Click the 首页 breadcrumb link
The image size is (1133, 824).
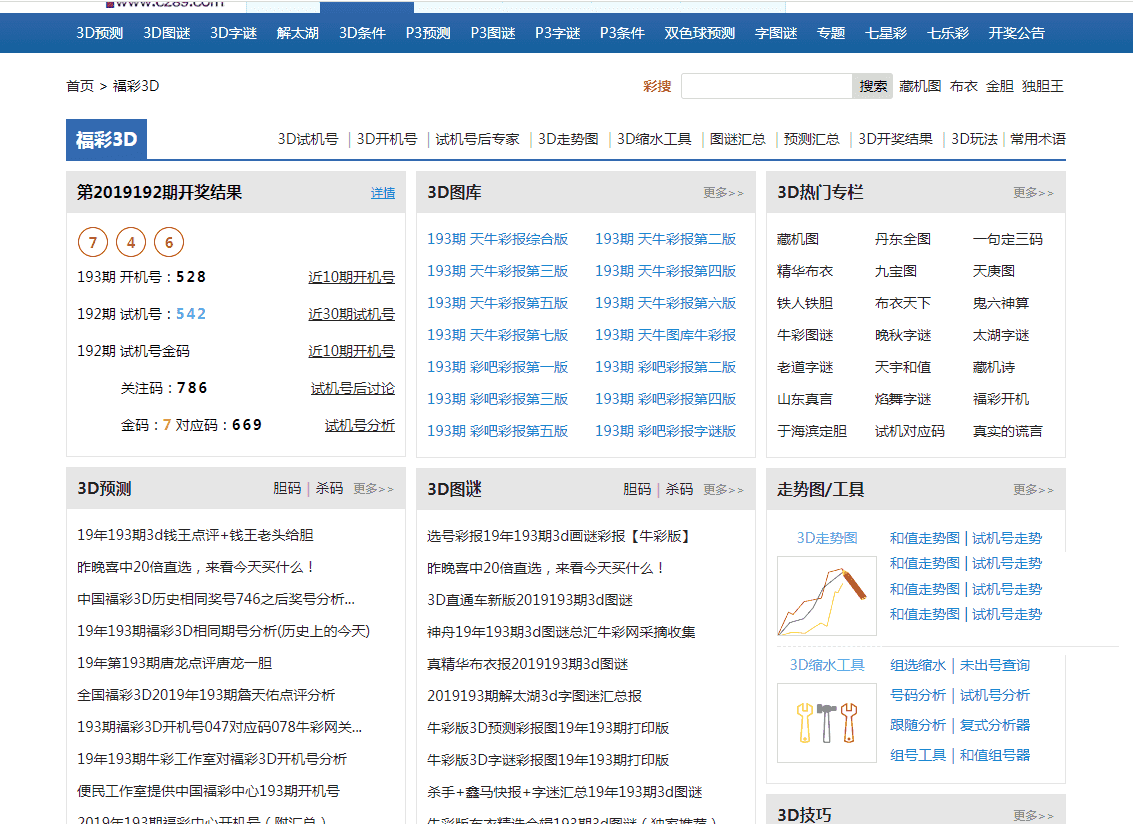[x=80, y=86]
